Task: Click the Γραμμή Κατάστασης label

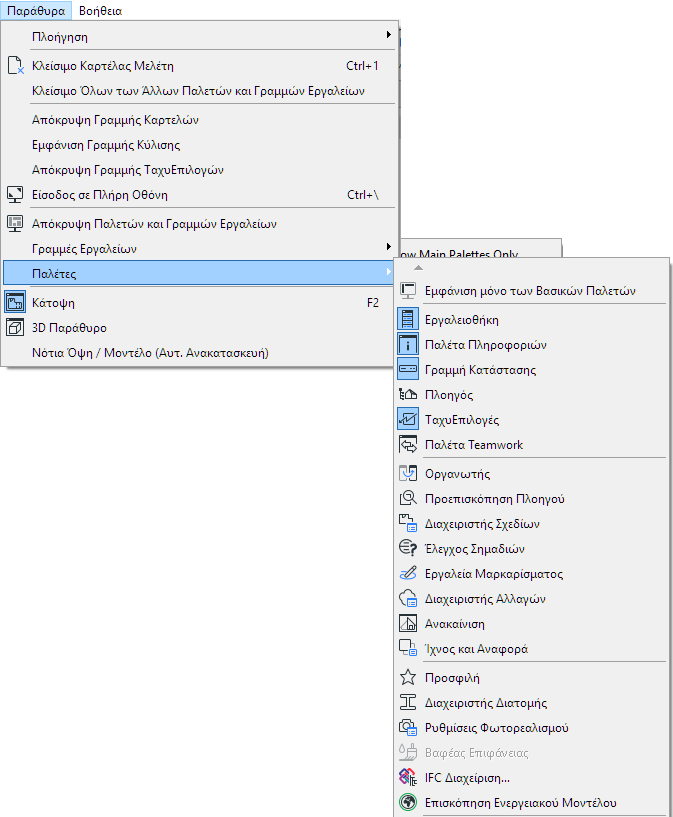Action: 480,370
